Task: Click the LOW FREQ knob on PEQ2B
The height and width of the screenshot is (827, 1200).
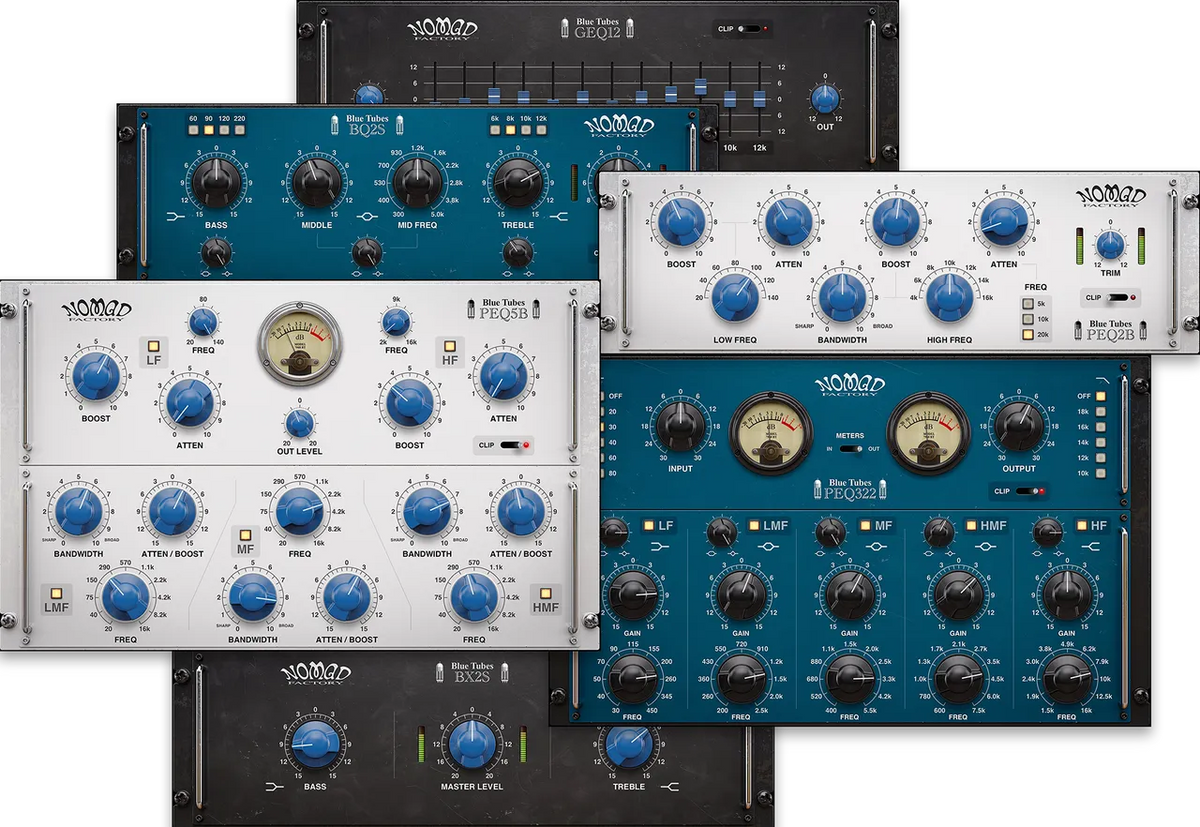Action: click(735, 298)
